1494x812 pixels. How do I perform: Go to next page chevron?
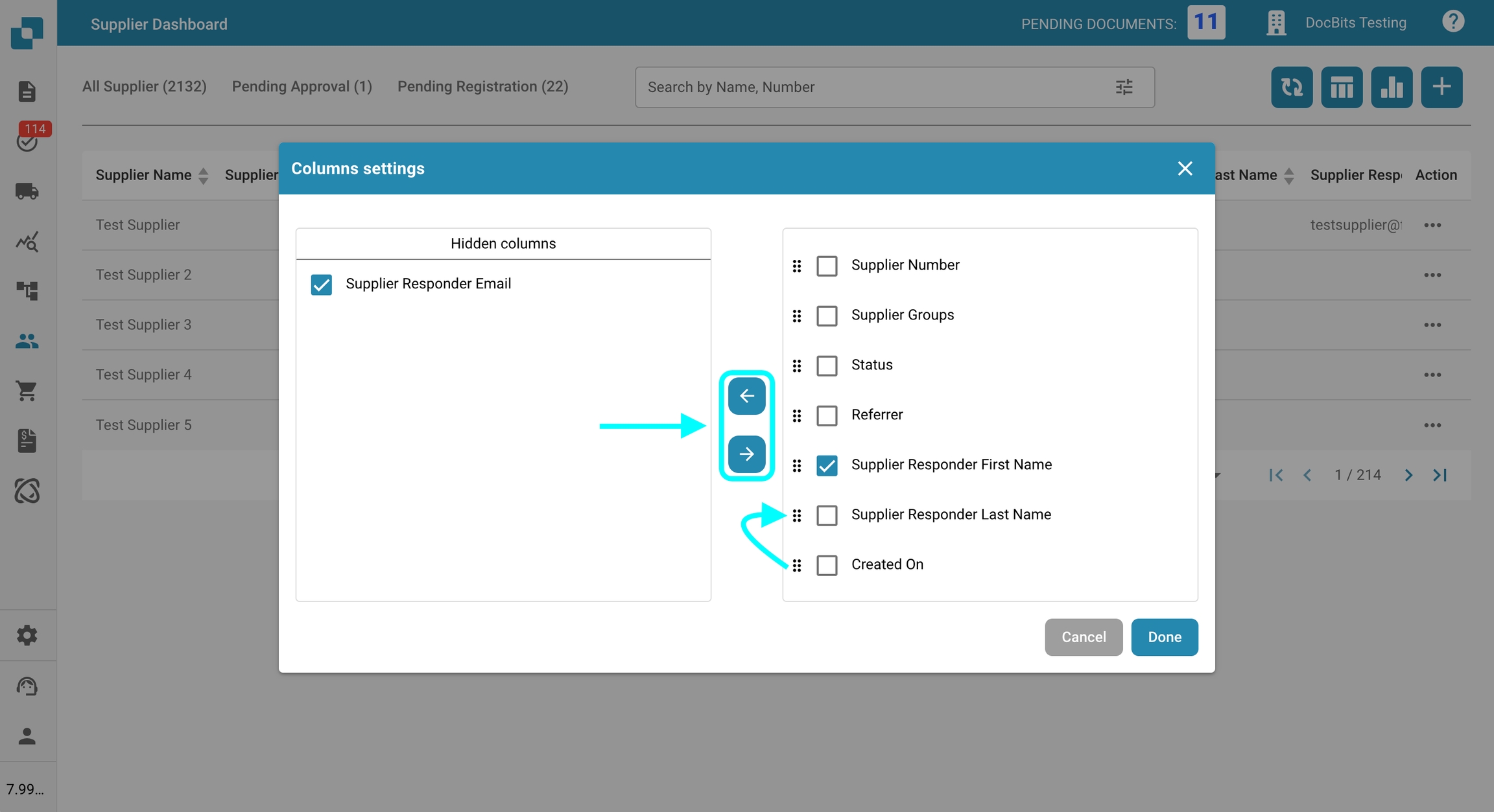[1408, 475]
